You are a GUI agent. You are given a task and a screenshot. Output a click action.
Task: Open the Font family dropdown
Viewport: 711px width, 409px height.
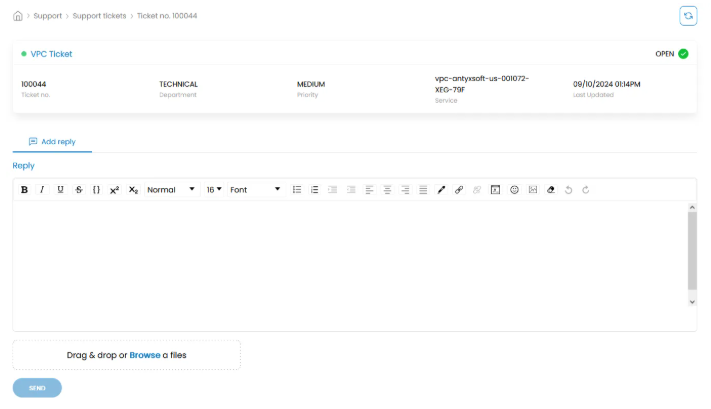(255, 190)
